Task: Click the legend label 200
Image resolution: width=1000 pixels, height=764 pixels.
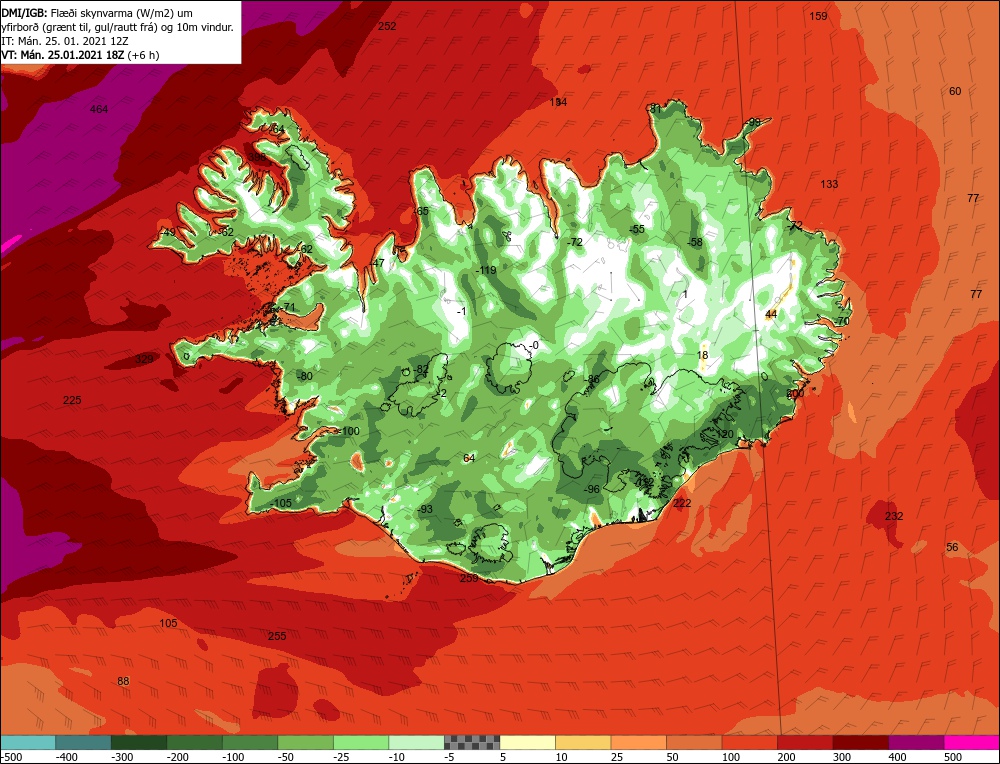Action: (786, 757)
